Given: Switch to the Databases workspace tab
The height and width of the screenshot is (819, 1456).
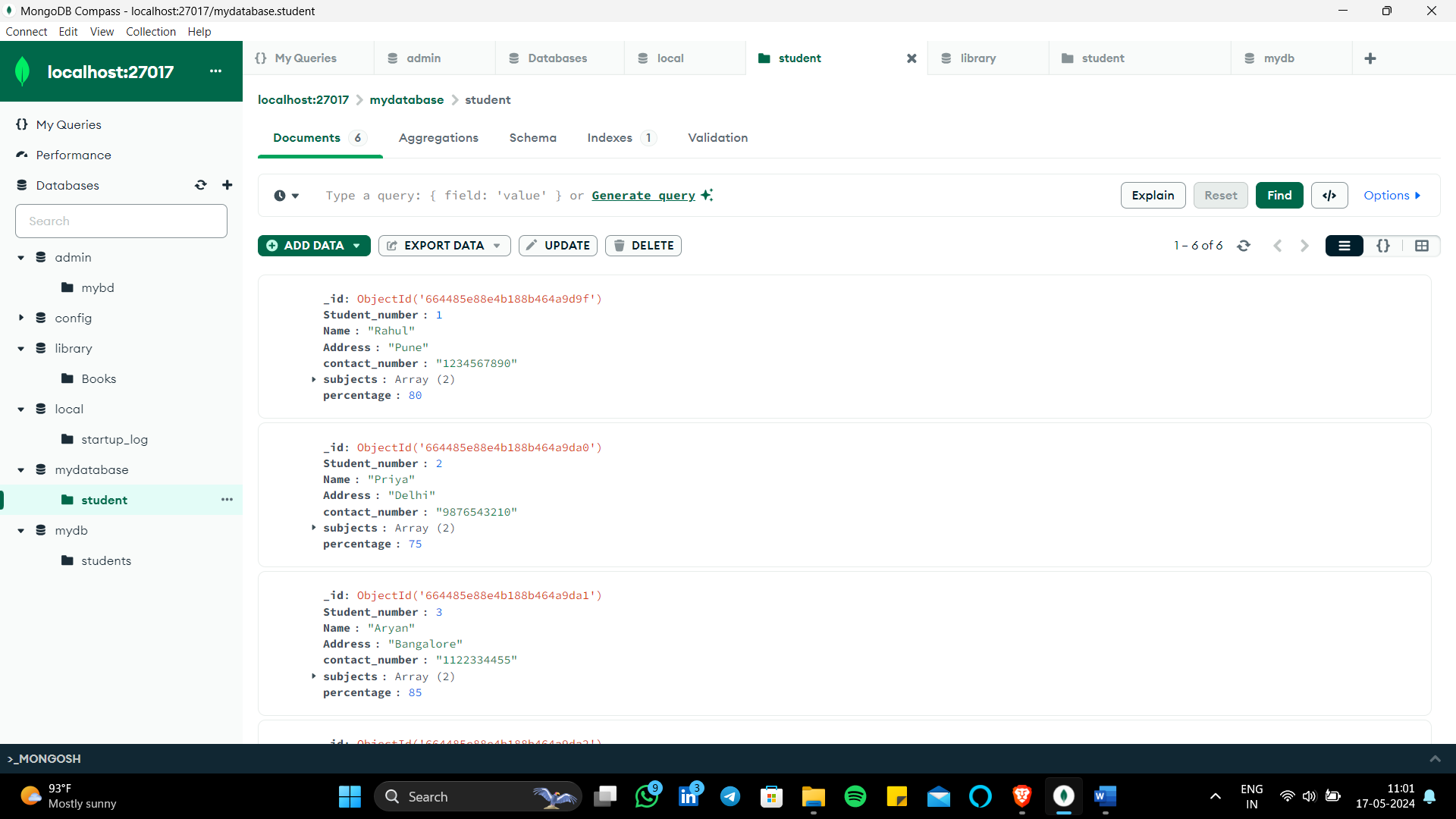Looking at the screenshot, I should 560,58.
